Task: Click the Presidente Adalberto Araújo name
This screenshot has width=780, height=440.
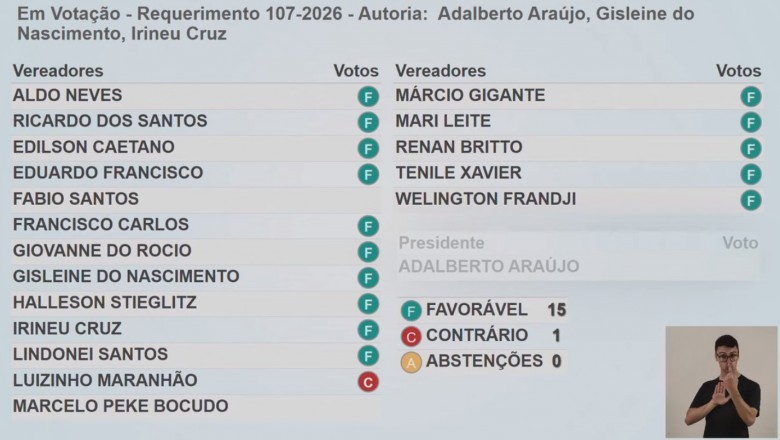Action: point(488,266)
